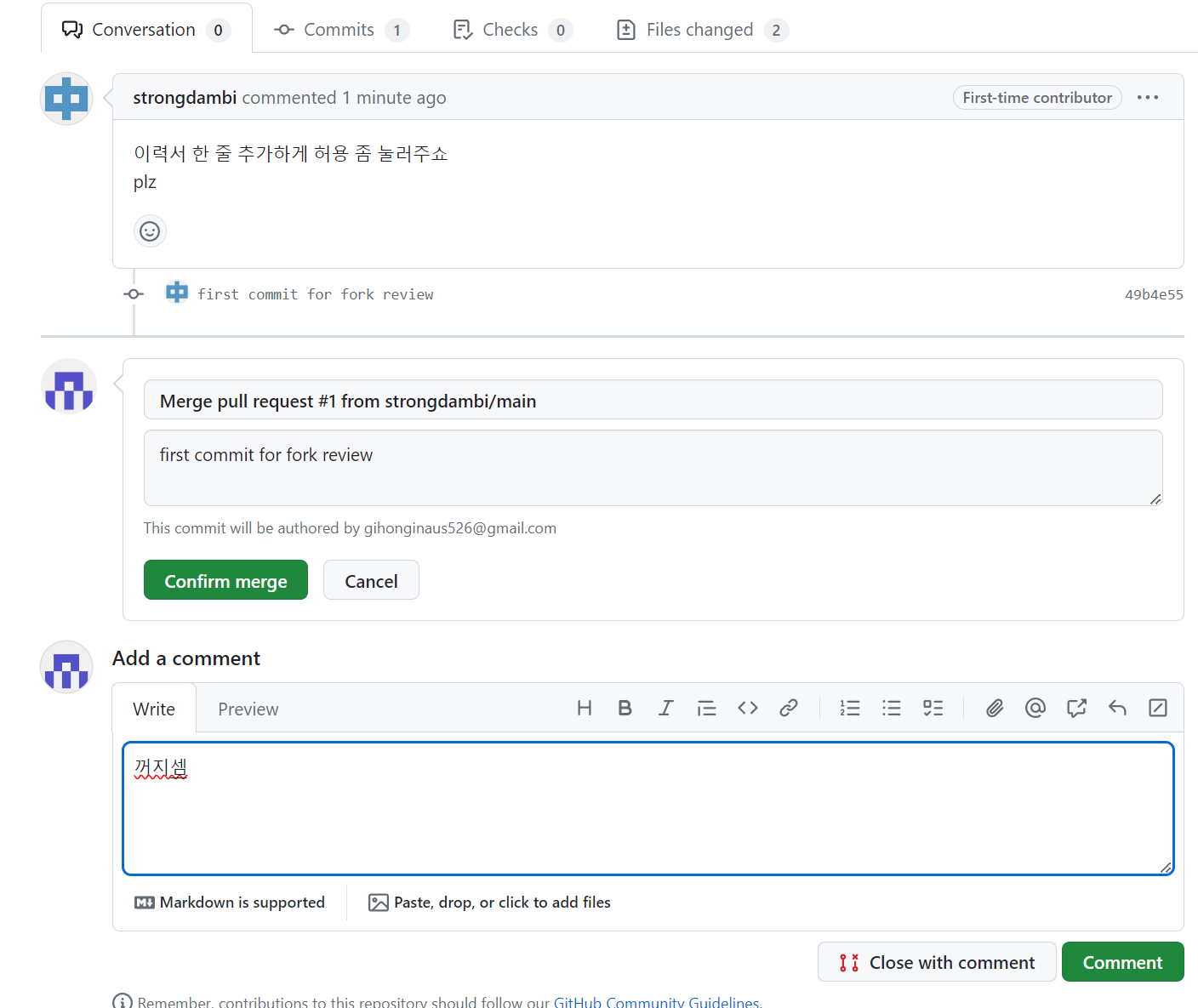
Task: Insert a numbered list icon
Action: 850,708
